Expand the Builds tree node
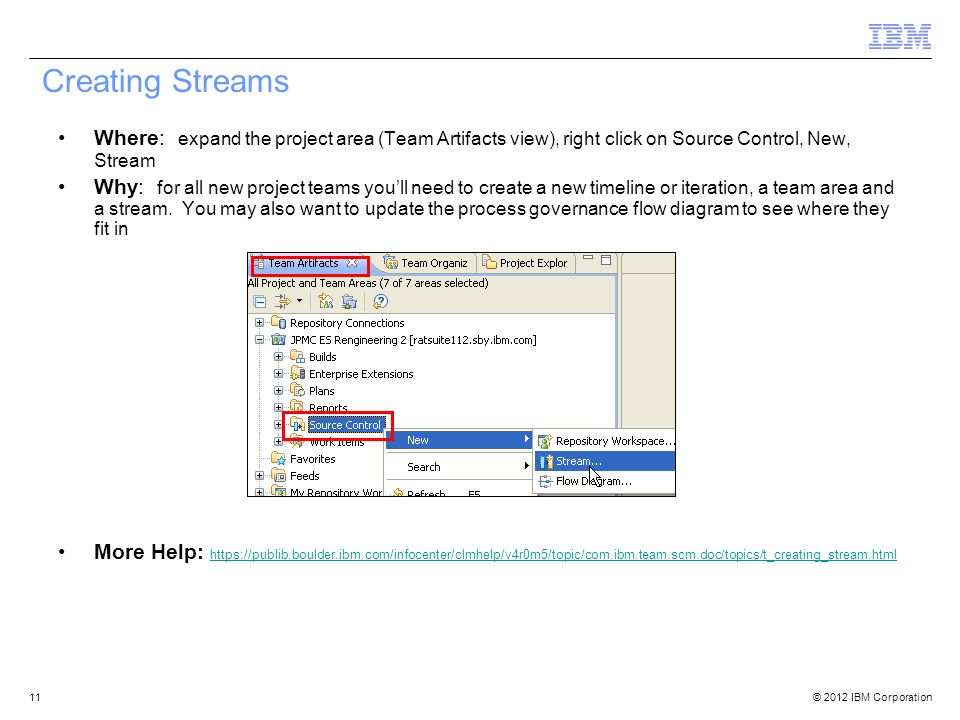960x720 pixels. [279, 356]
